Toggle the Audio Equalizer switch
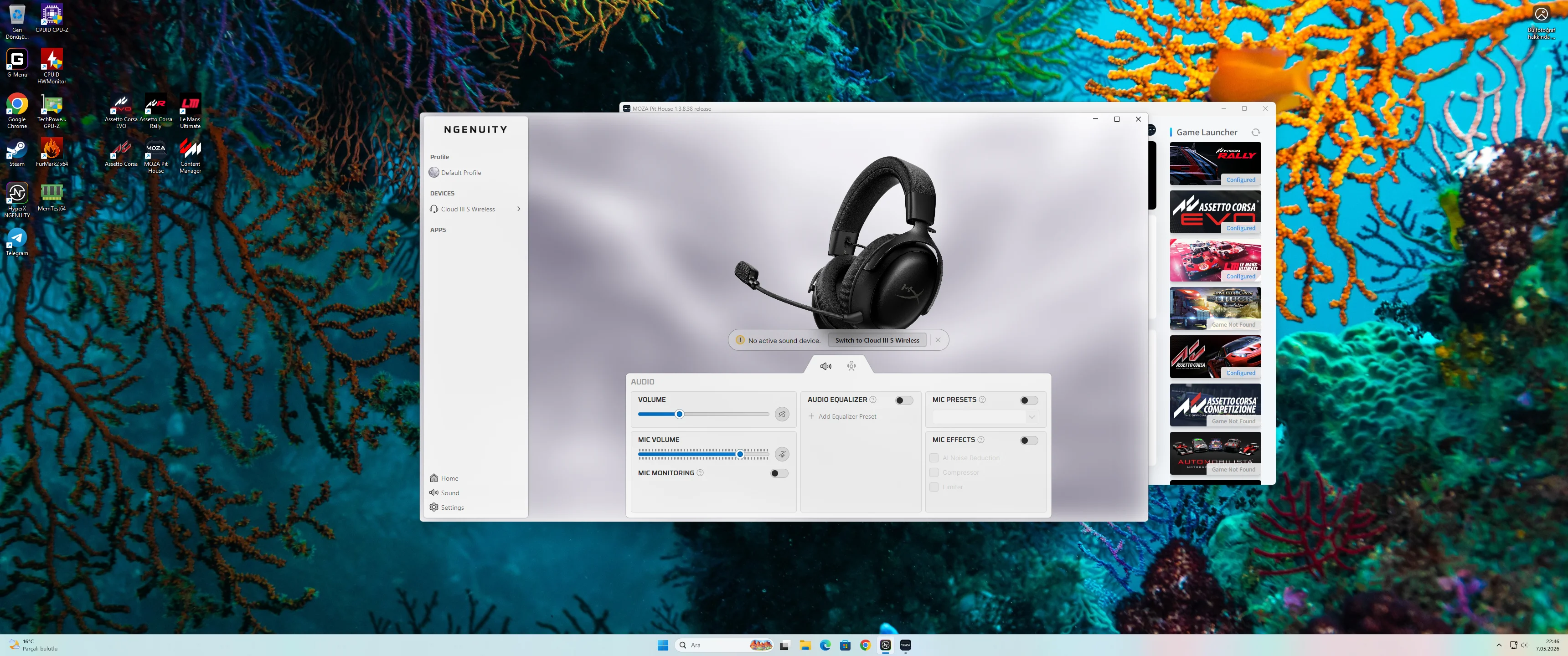1568x656 pixels. coord(904,400)
